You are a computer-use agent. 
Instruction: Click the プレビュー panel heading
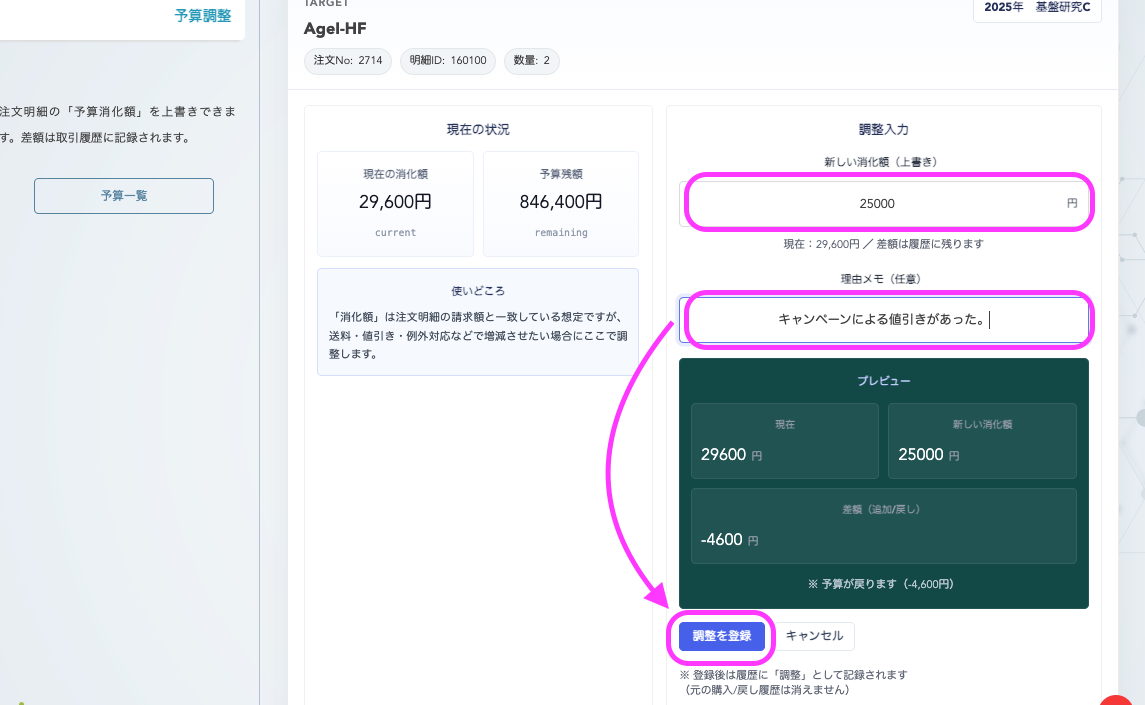[x=883, y=381]
